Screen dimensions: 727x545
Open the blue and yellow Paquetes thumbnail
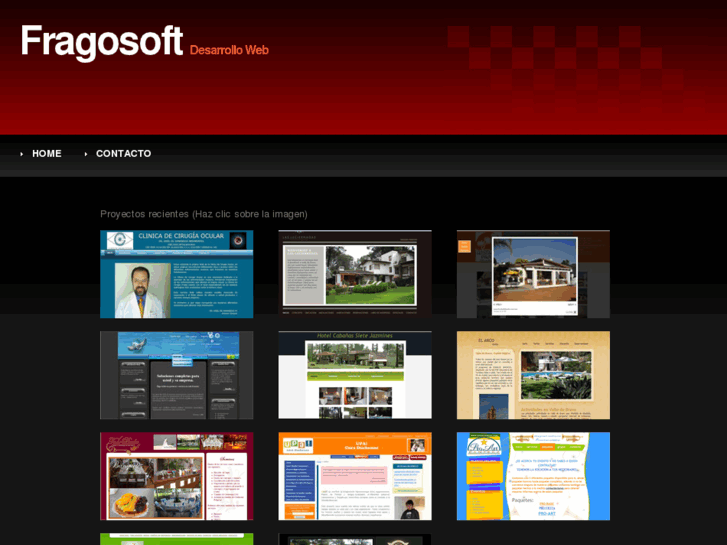pyautogui.click(x=533, y=476)
